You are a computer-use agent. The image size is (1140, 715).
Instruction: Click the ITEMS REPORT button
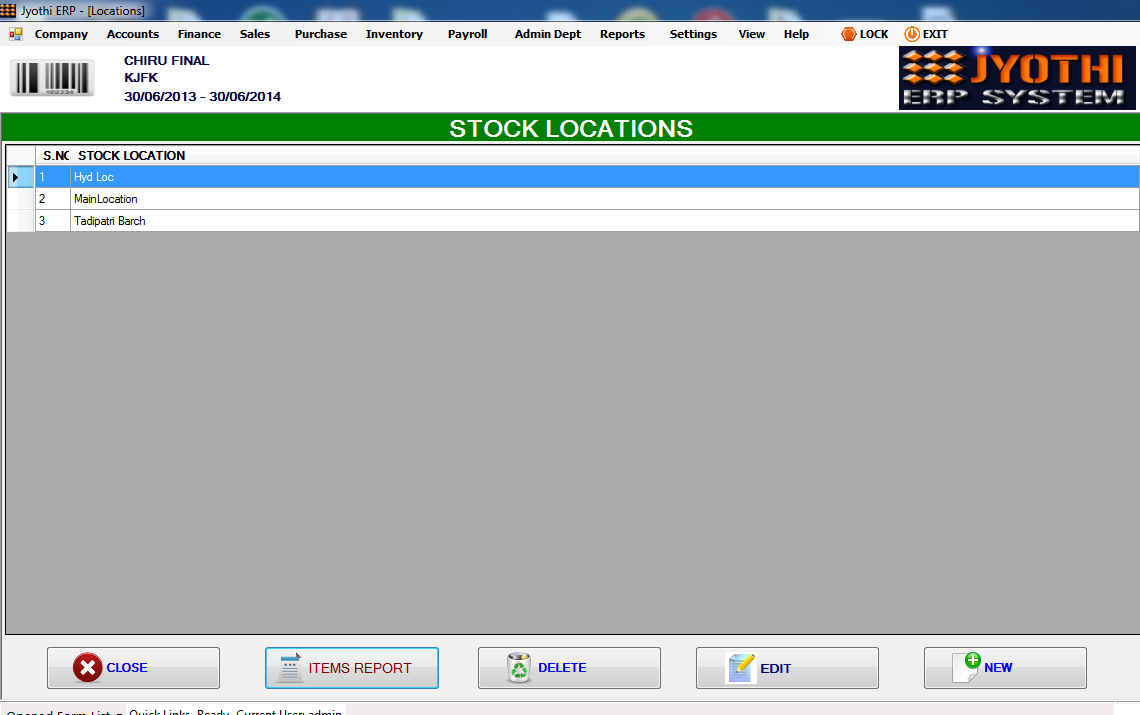[x=351, y=667]
